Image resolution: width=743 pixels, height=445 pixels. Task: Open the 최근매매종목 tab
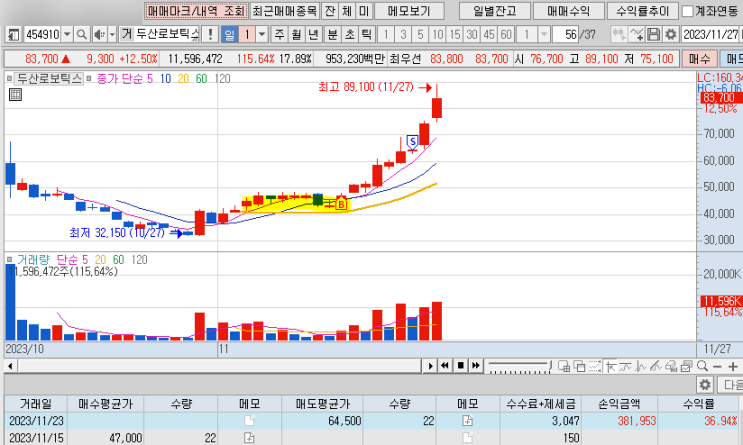tap(284, 11)
